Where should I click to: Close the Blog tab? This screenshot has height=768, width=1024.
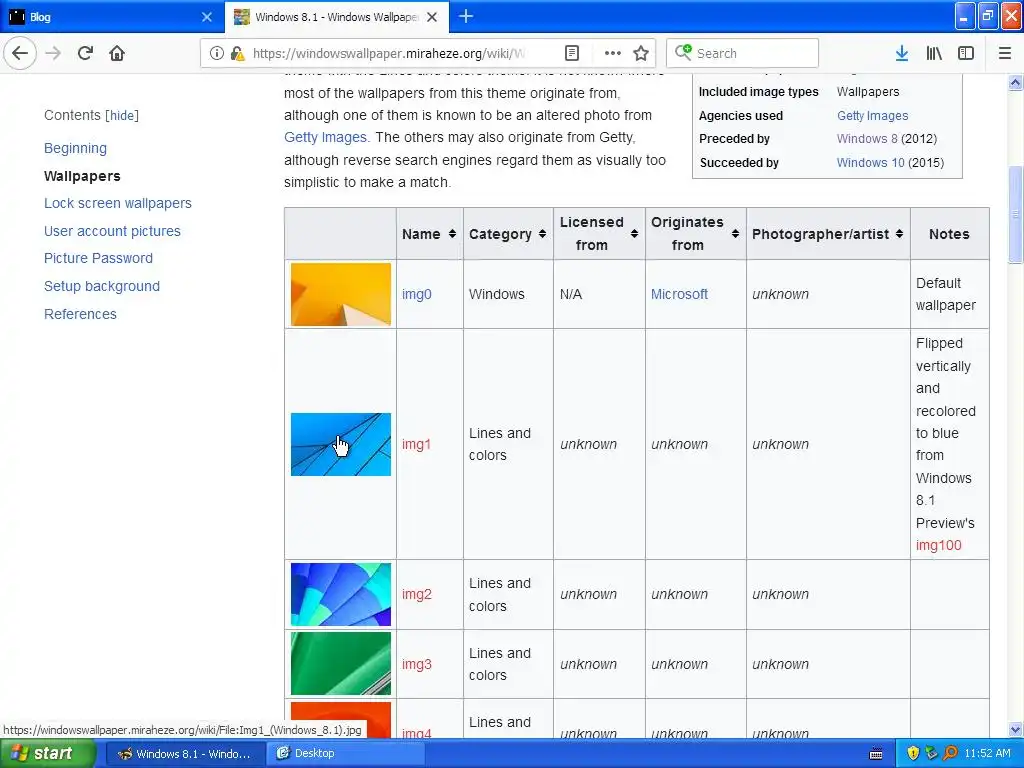click(207, 17)
